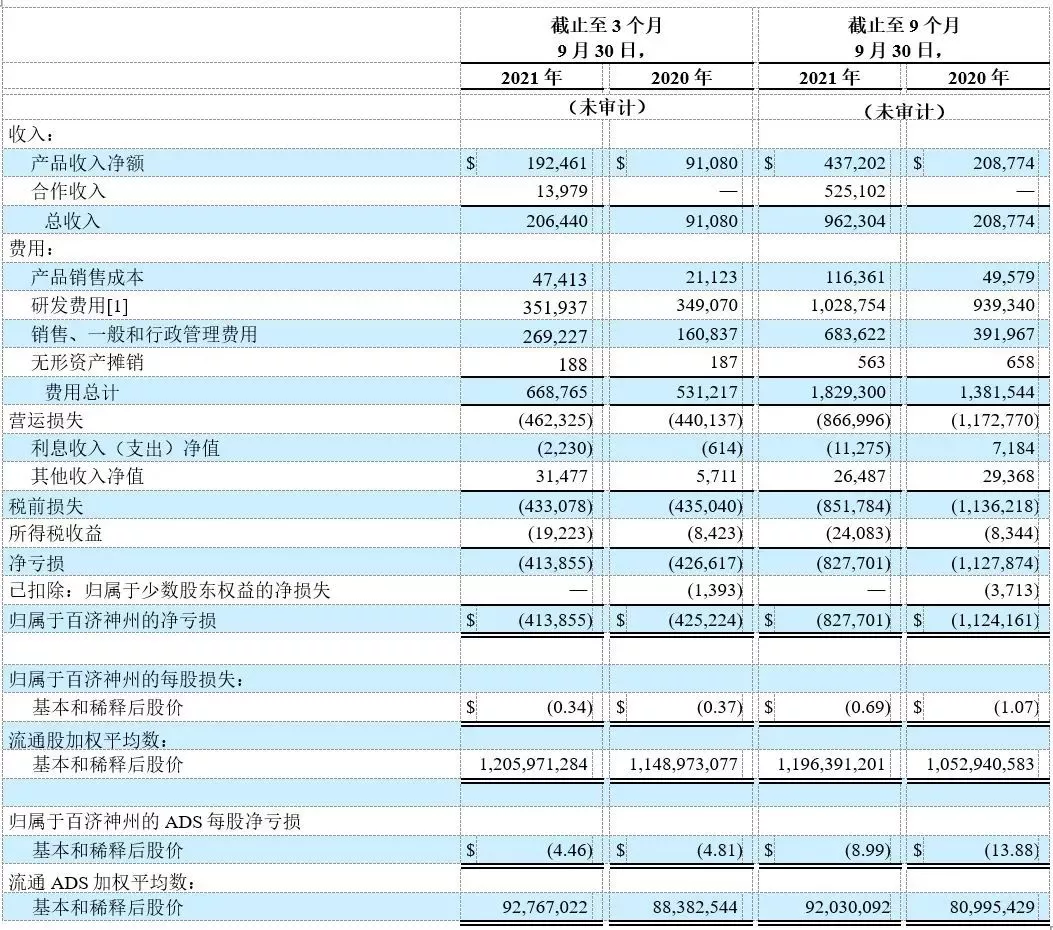This screenshot has height=930, width=1053.
Task: Click the SG&A expense value 269,227
Action: click(x=555, y=336)
